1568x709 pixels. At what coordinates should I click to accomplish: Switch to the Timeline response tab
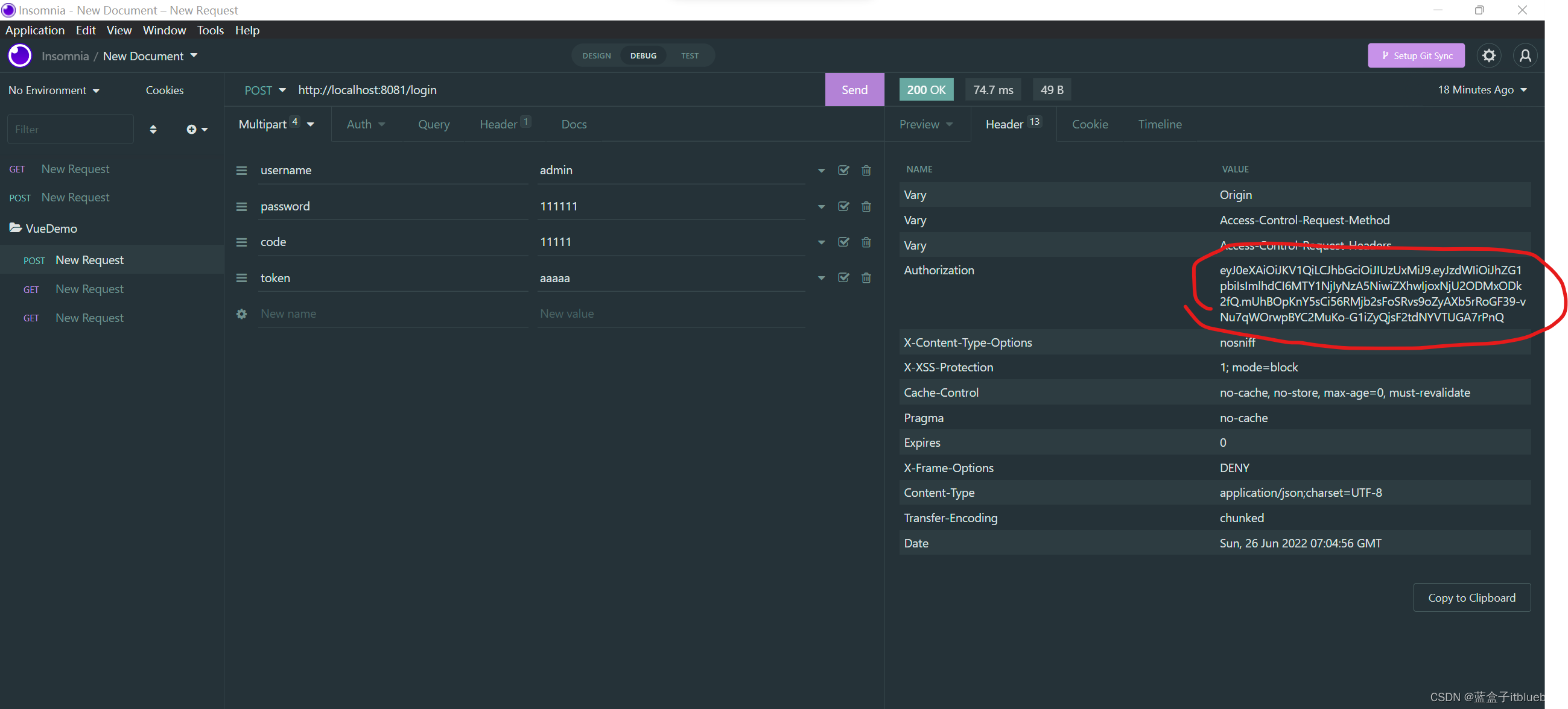tap(1160, 124)
